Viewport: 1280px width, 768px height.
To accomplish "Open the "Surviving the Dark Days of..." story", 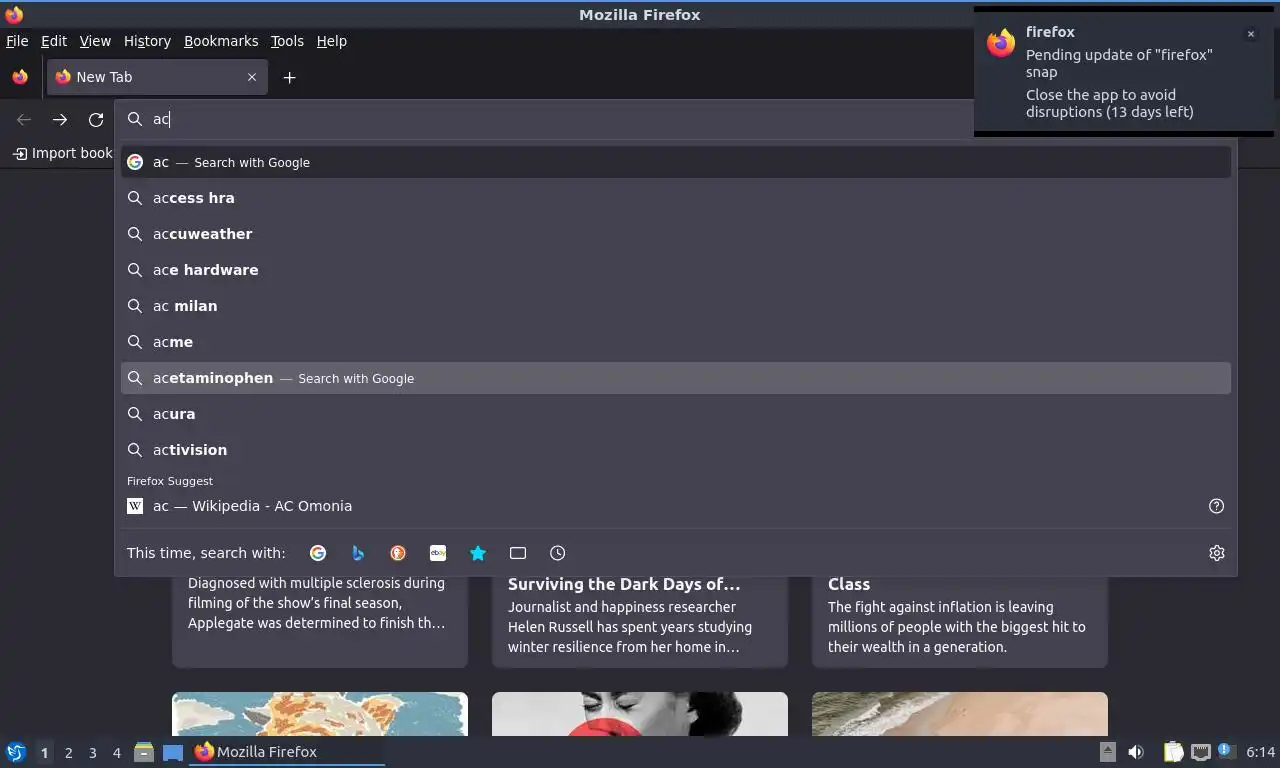I will coord(640,622).
